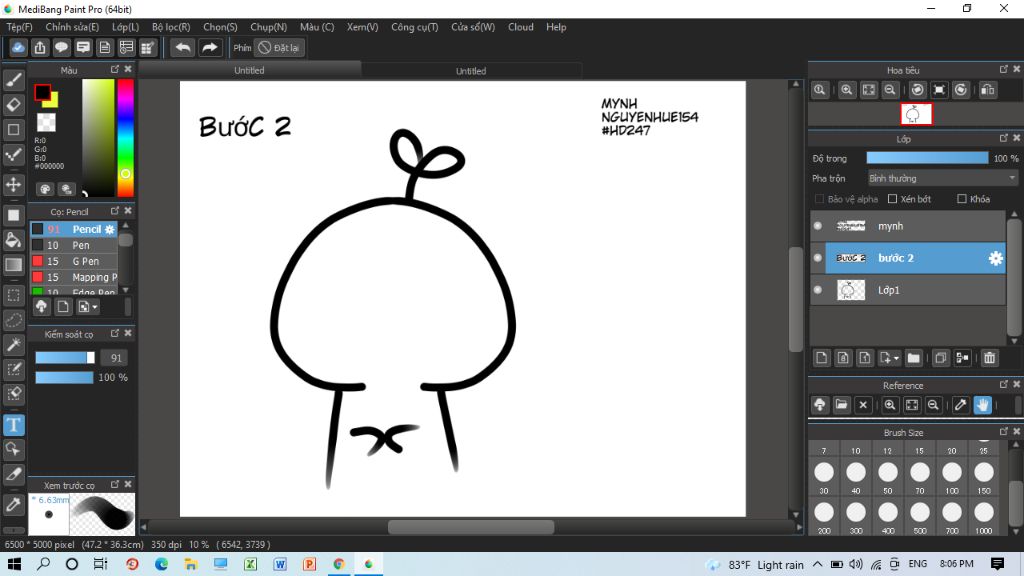The image size is (1024, 576).
Task: Toggle visibility of the Lớp1 layer
Action: [818, 290]
